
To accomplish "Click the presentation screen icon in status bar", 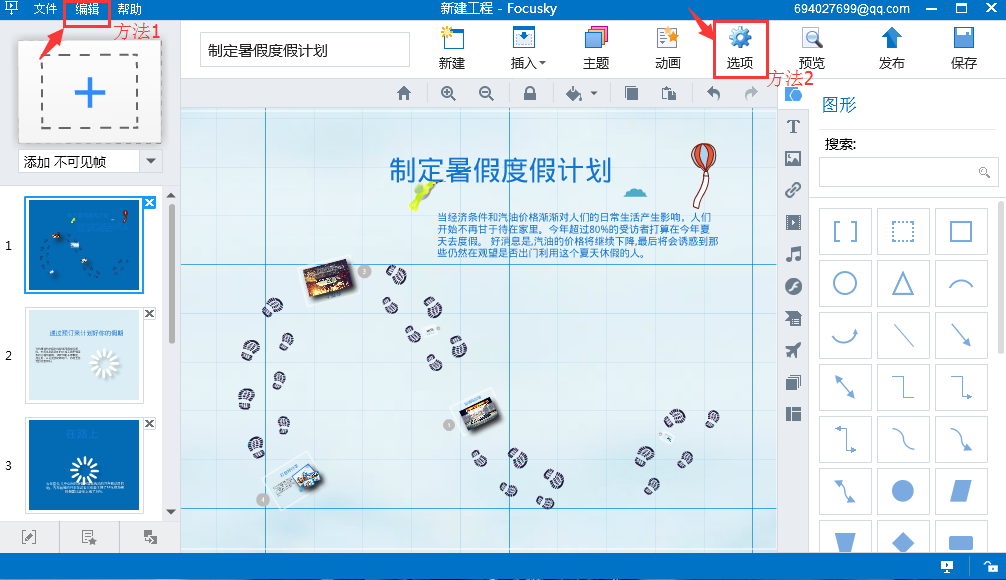I will 947,566.
